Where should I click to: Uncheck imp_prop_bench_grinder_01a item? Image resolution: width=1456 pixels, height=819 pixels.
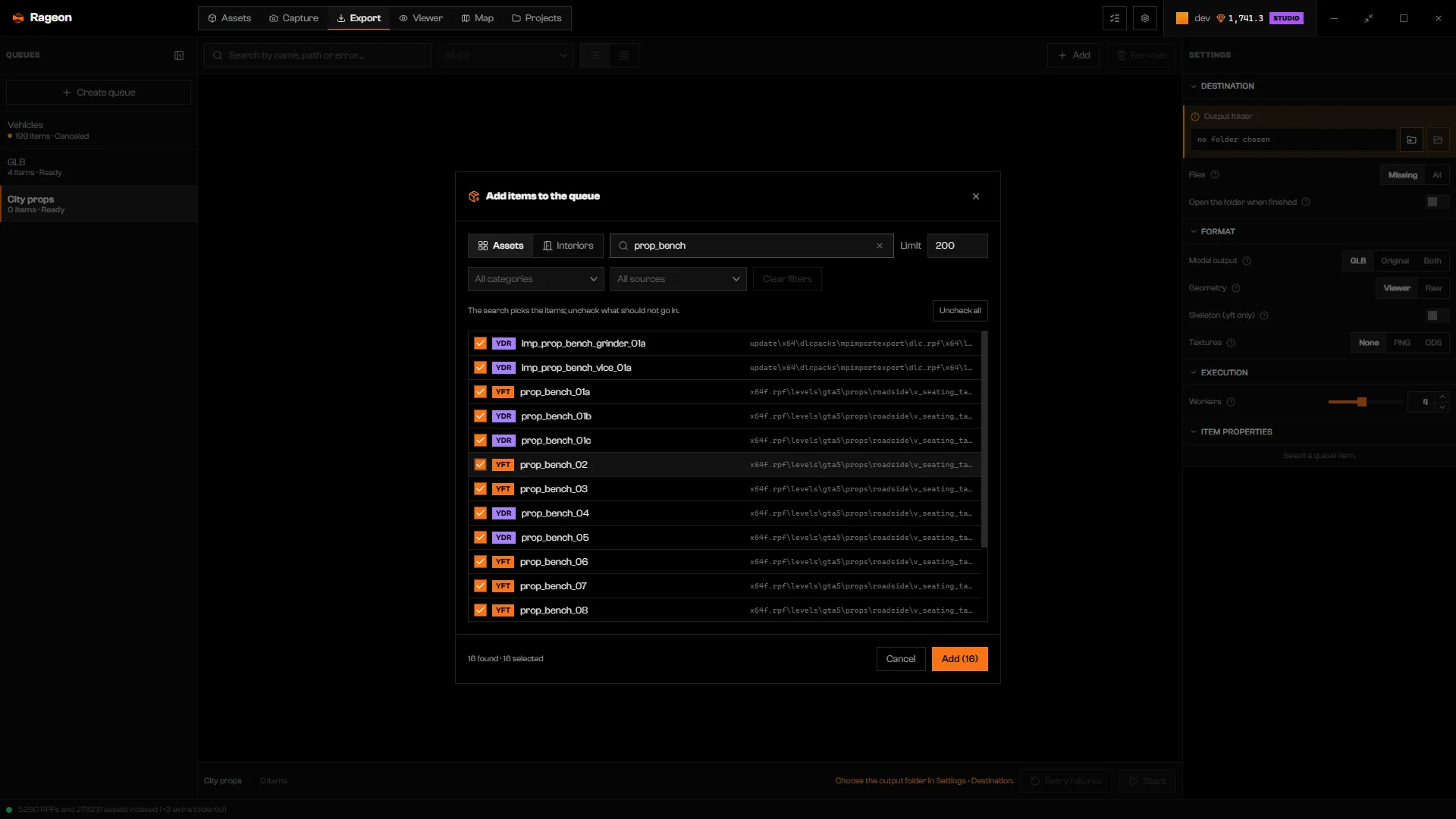480,344
